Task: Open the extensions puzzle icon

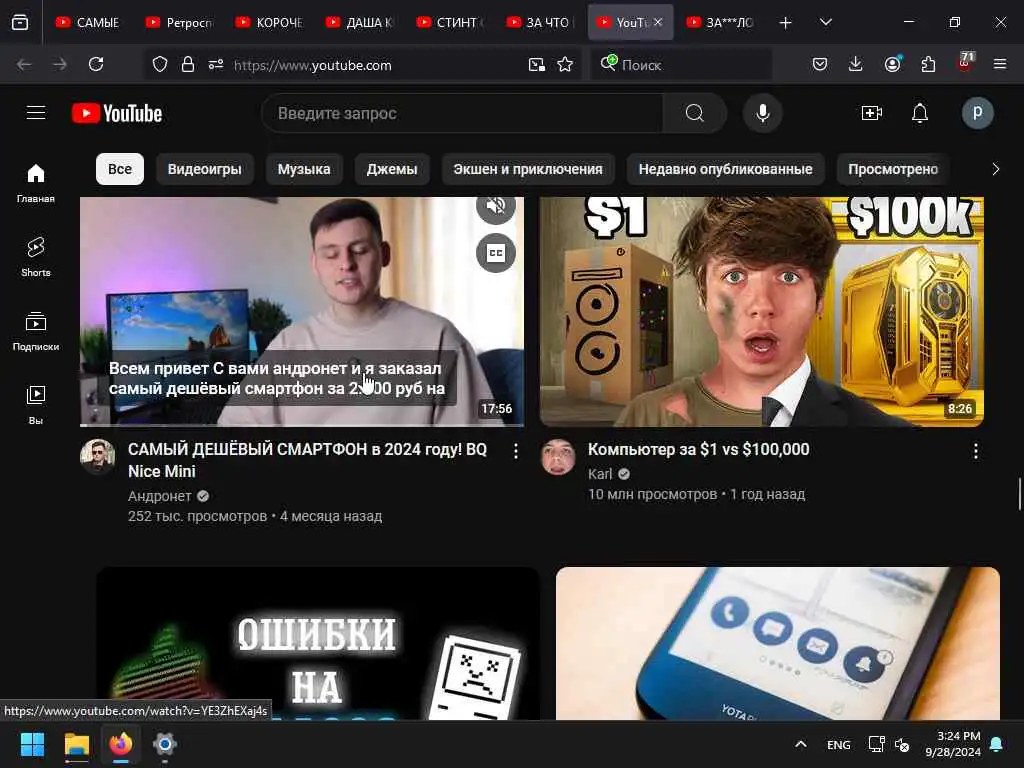Action: (x=928, y=64)
